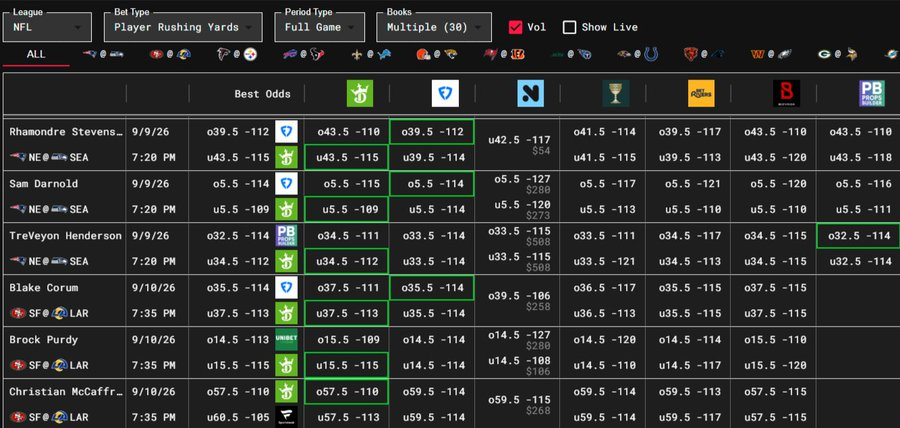Screen dimensions: 900x428
Task: Filter to Ravens at Colts matchup tab
Action: 638,55
